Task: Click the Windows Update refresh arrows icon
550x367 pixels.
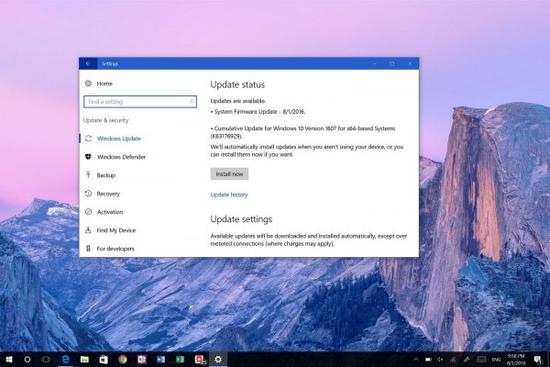Action: click(88, 139)
